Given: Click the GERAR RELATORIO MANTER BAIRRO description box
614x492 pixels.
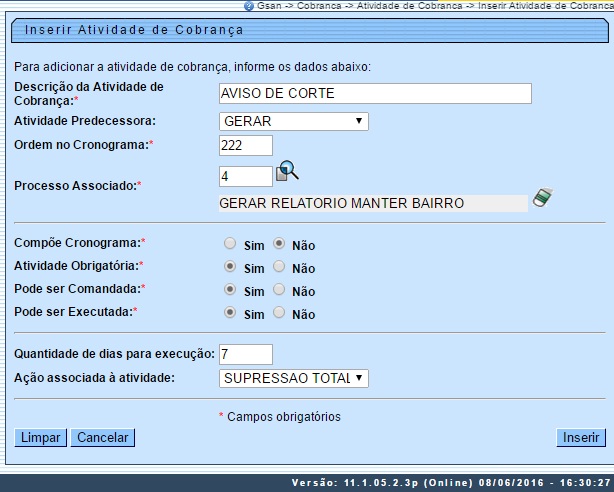Looking at the screenshot, I should point(373,203).
